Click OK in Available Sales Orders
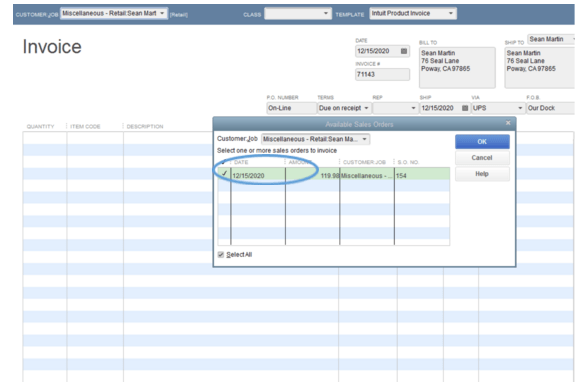 tap(482, 141)
